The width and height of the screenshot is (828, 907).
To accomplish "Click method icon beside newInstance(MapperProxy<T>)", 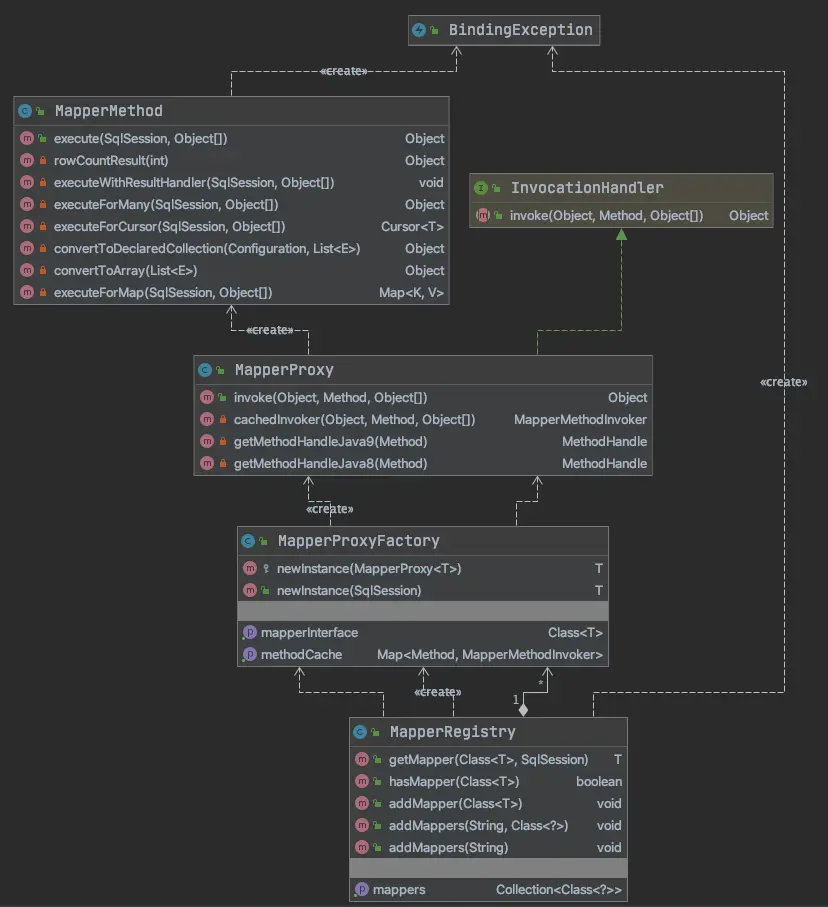I will (250, 569).
